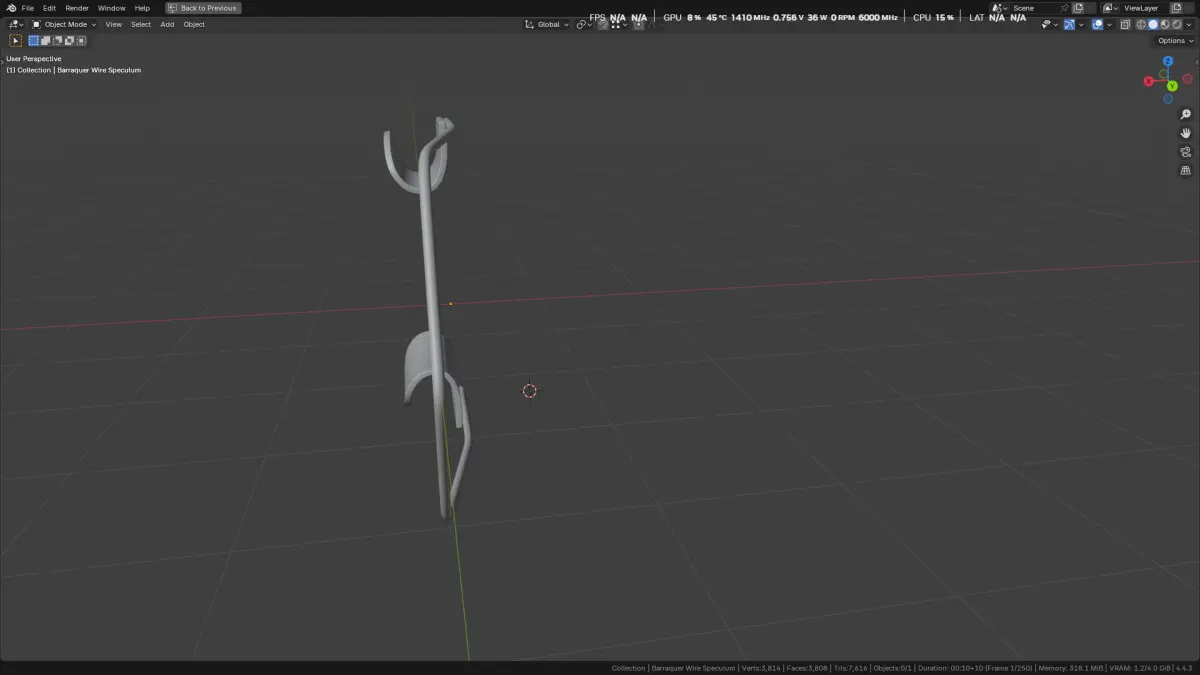Choose Intersect selection mode icon
The image size is (1200, 675).
pos(82,41)
